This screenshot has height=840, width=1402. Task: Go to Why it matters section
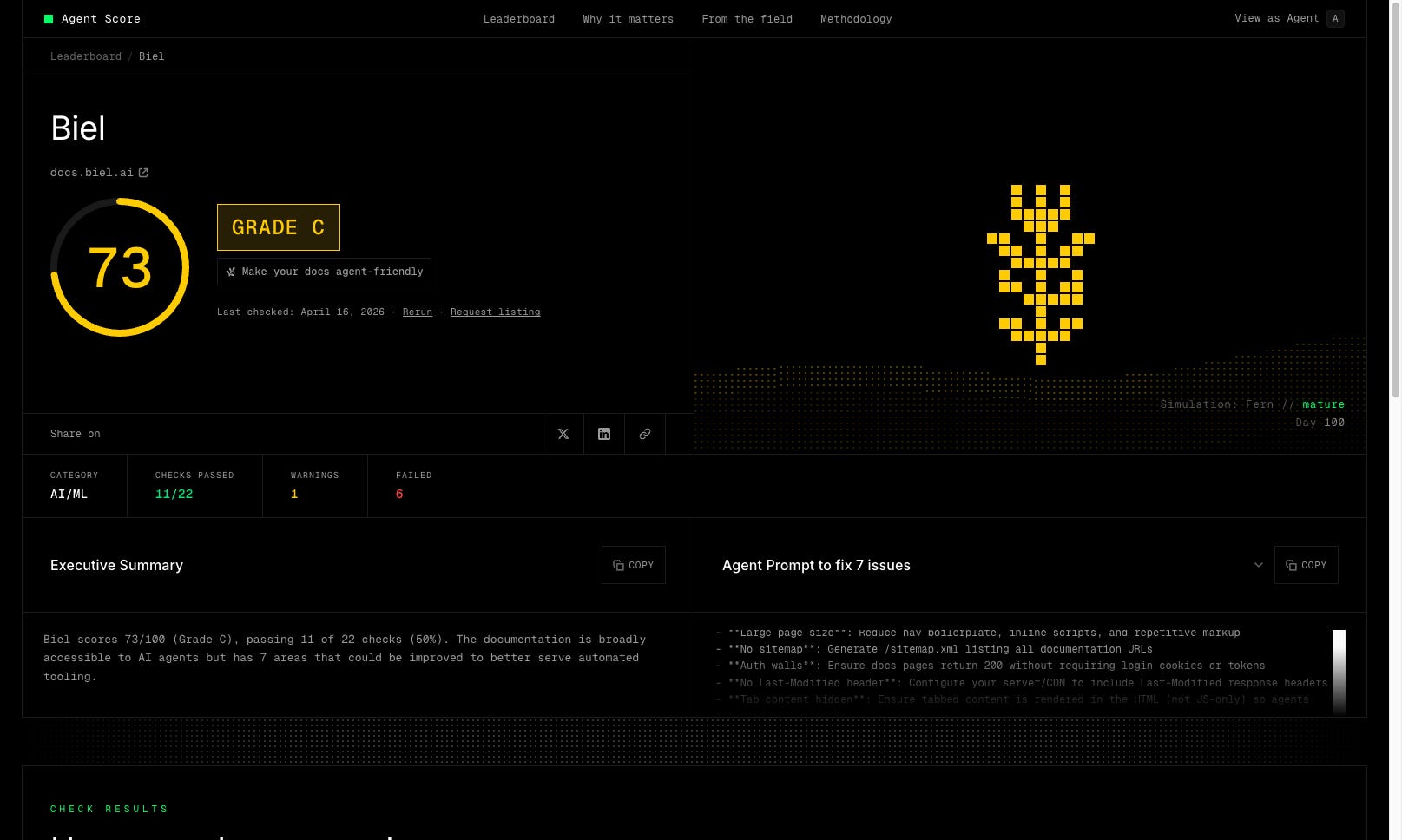pyautogui.click(x=629, y=18)
